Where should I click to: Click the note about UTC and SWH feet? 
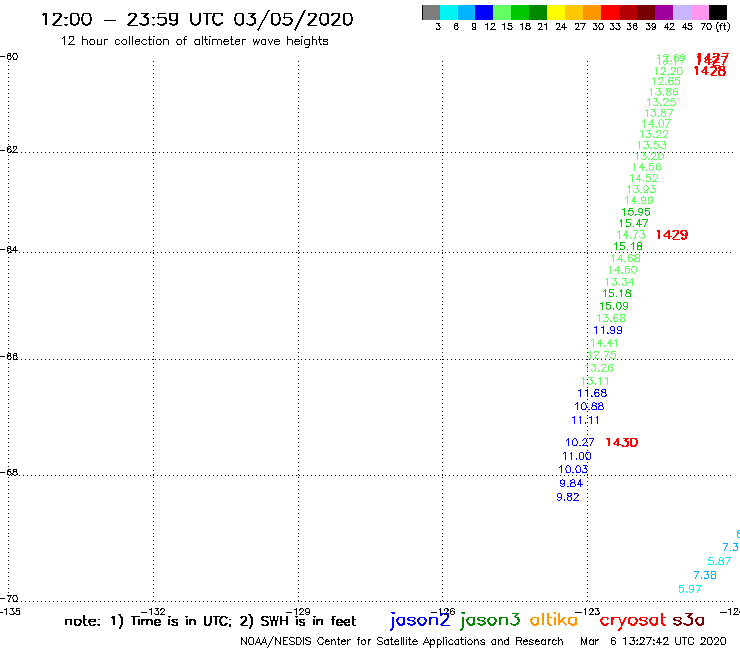[x=210, y=621]
